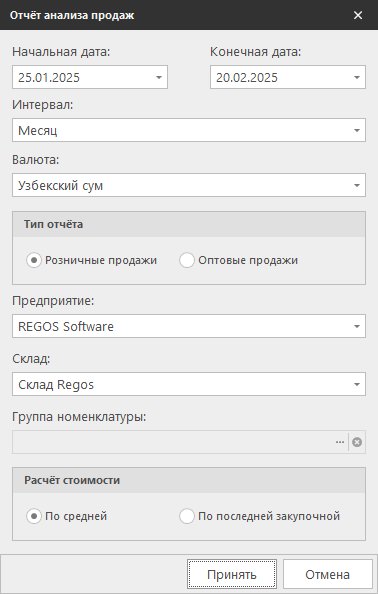Choose По последней закупочной cost calculation
Image resolution: width=378 pixels, height=594 pixels.
(x=187, y=516)
